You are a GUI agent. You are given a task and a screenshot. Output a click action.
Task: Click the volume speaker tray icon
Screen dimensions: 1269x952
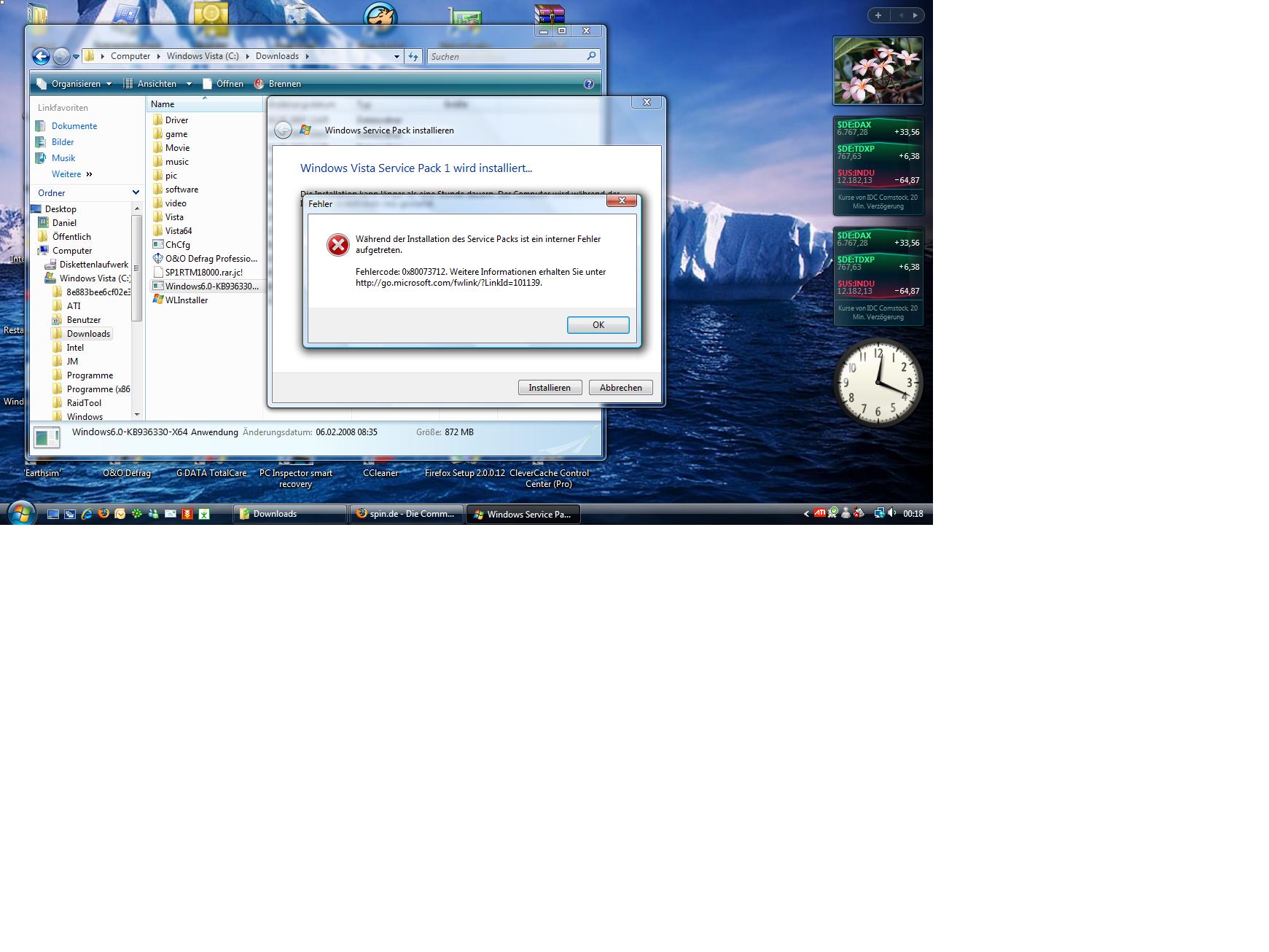[892, 513]
